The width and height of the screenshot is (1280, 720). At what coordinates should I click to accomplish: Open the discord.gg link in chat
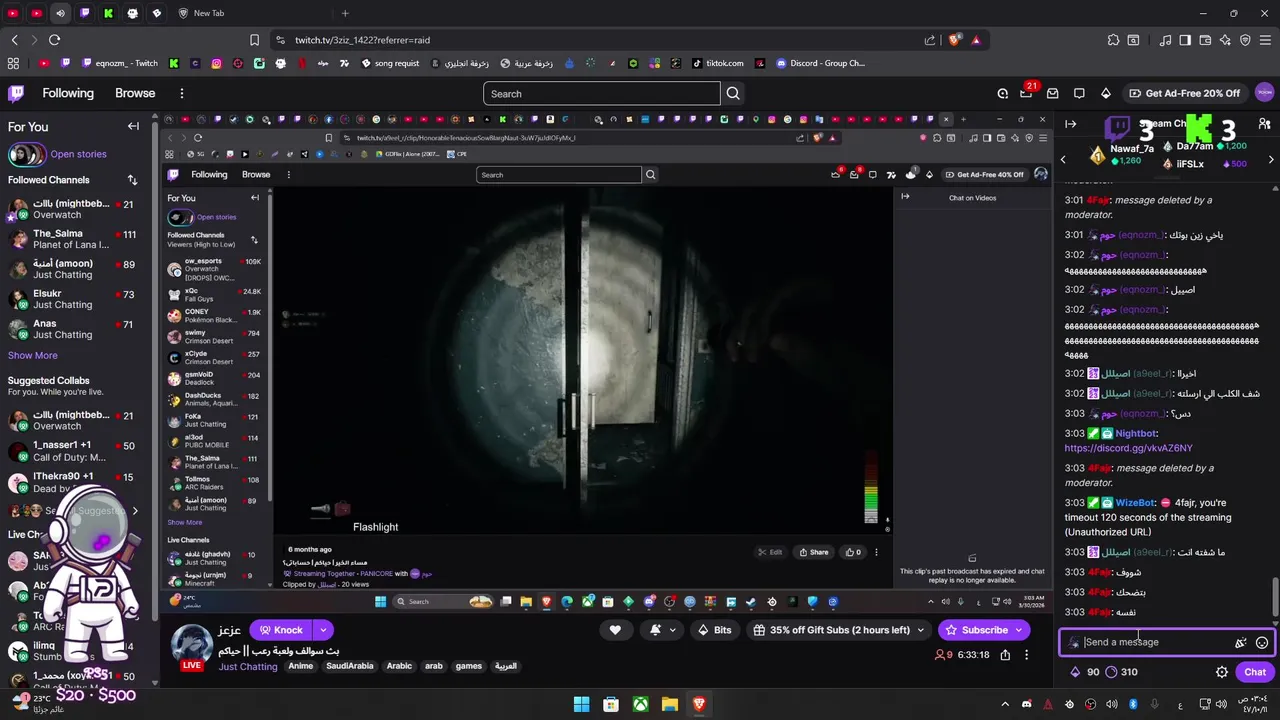1128,448
